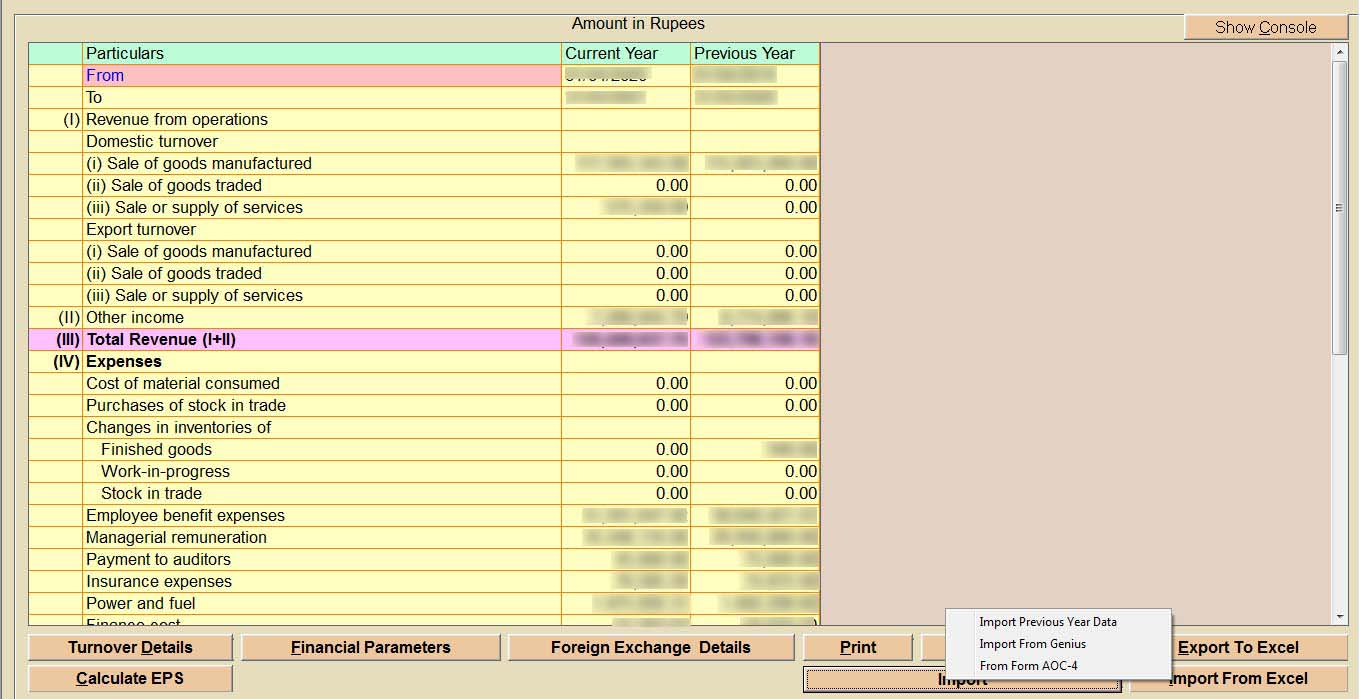Open Turnover Details

pyautogui.click(x=130, y=647)
